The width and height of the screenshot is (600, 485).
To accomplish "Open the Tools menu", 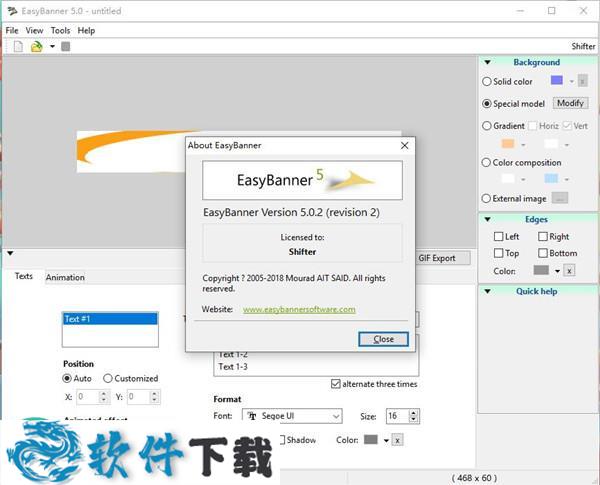I will coord(60,30).
